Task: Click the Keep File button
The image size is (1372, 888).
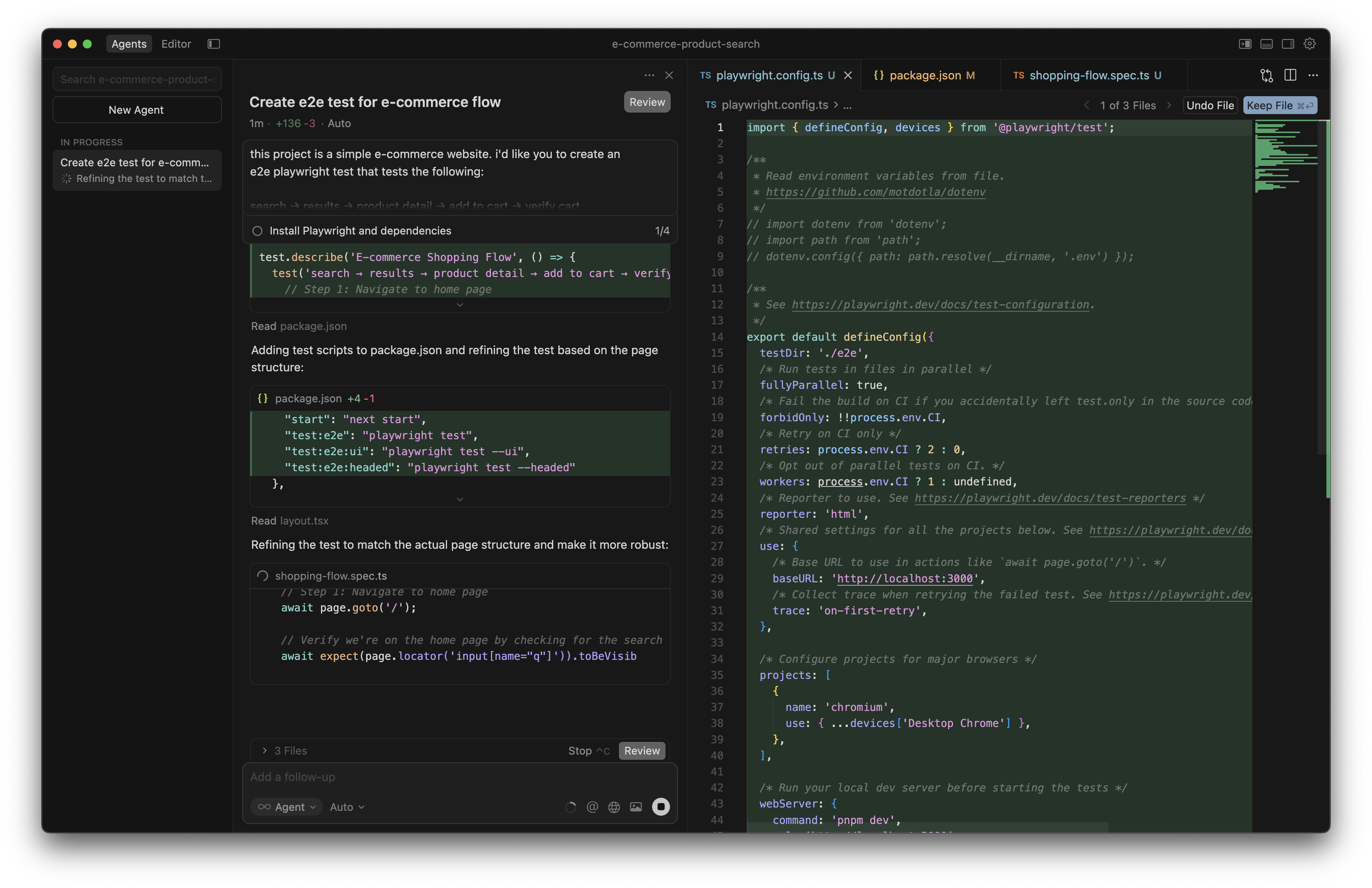Action: pos(1279,106)
